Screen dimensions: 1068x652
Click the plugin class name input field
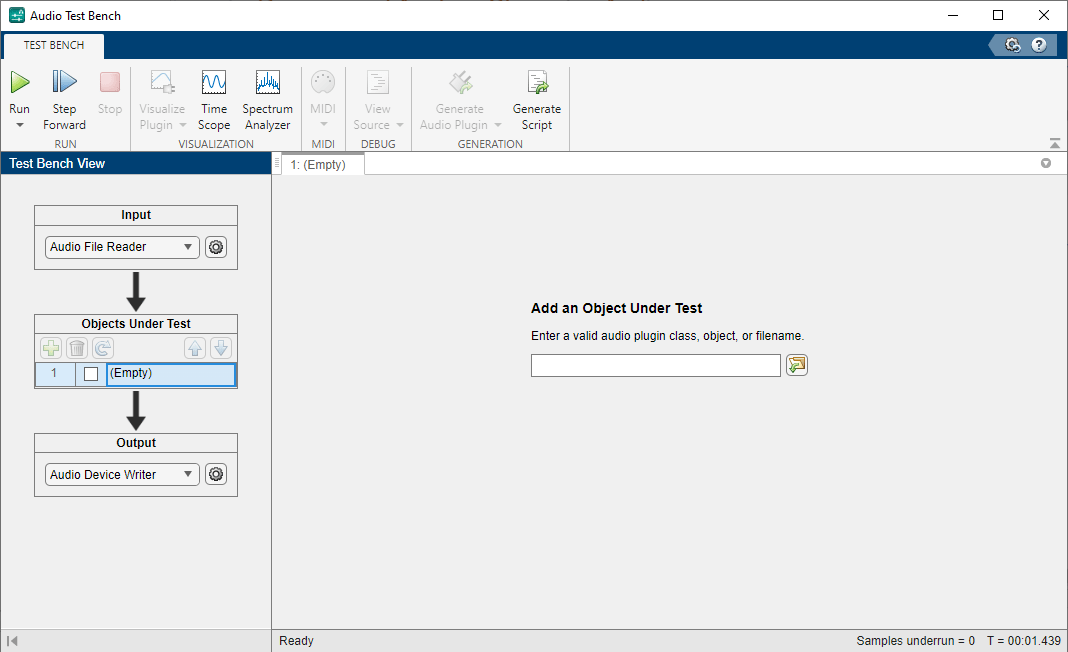pyautogui.click(x=656, y=366)
